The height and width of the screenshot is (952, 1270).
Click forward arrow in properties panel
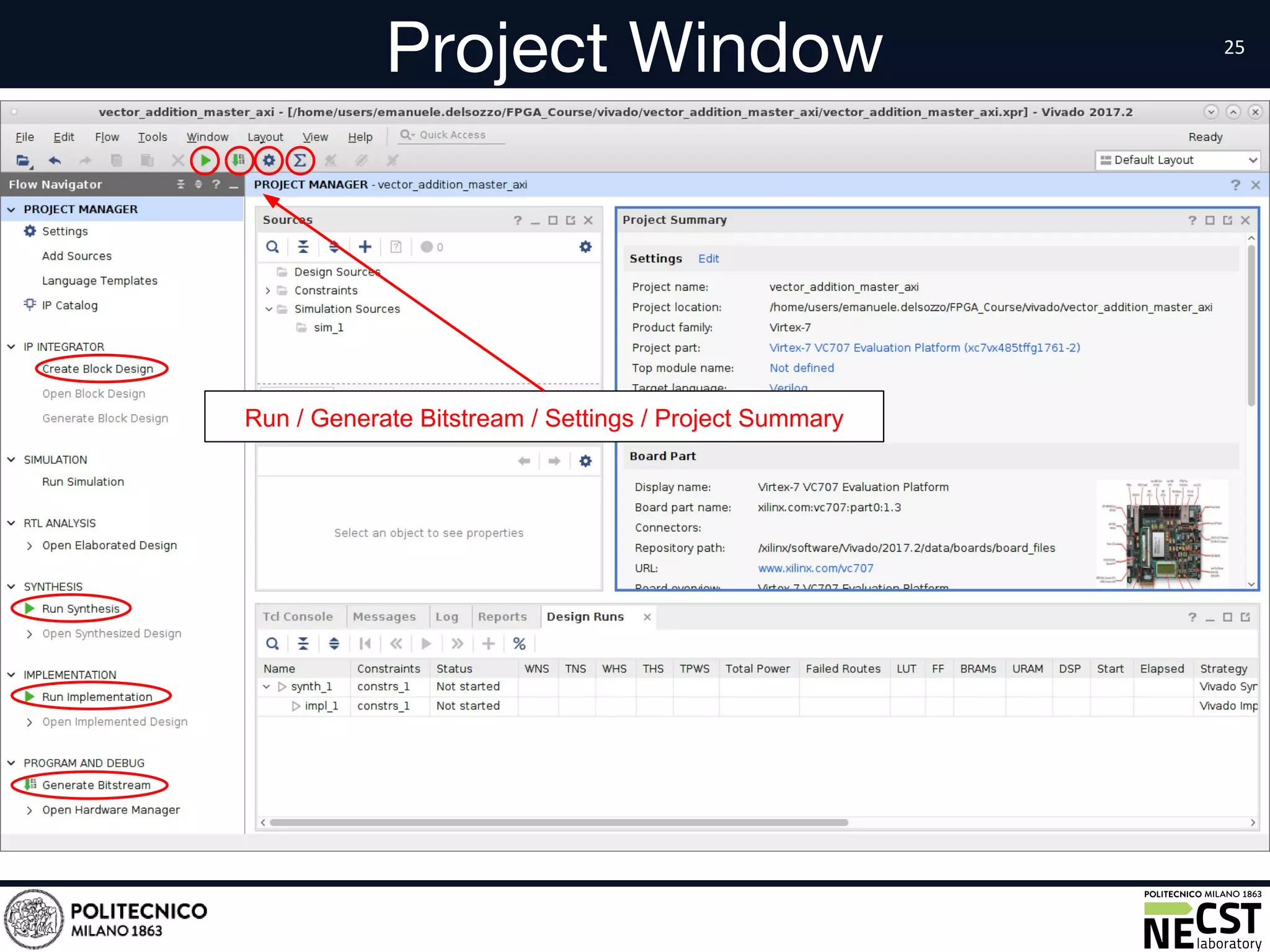554,461
